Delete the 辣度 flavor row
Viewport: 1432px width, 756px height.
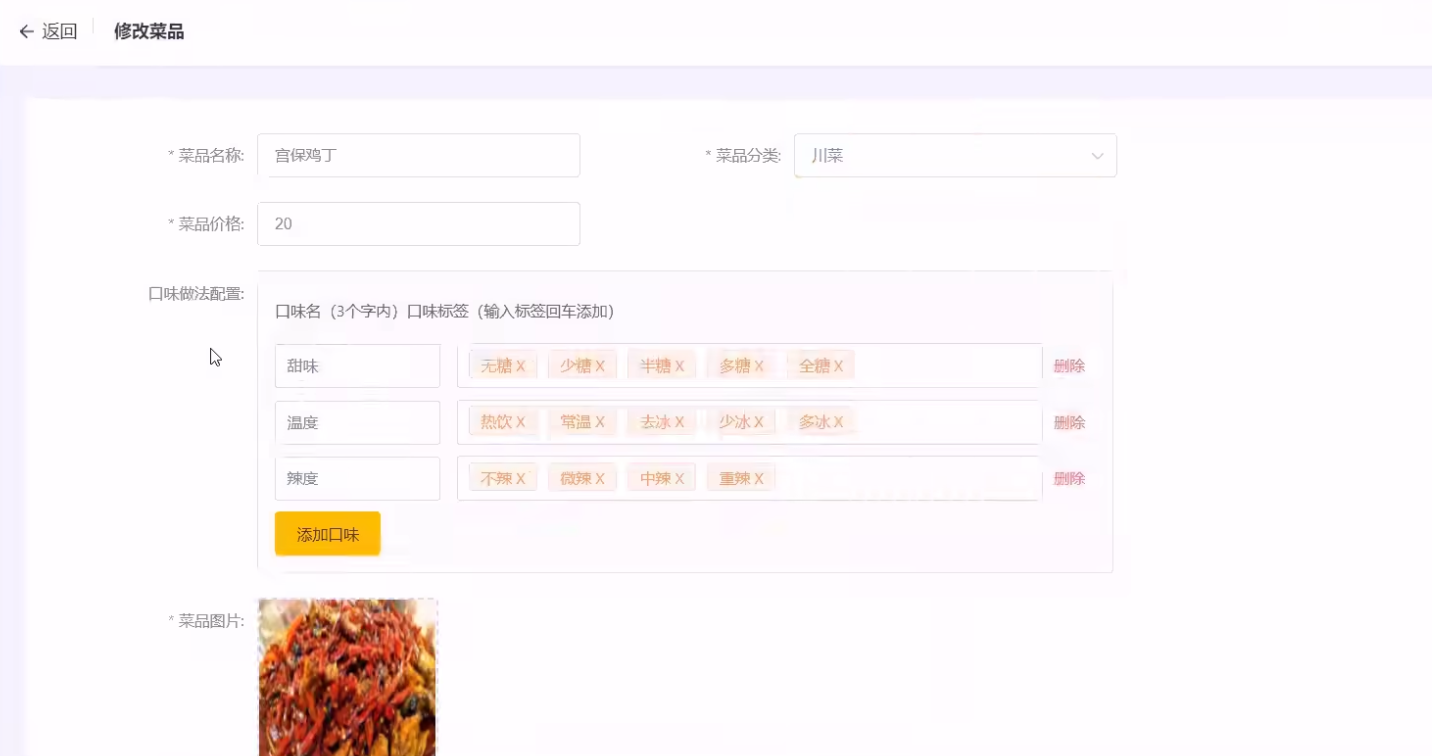click(1069, 479)
